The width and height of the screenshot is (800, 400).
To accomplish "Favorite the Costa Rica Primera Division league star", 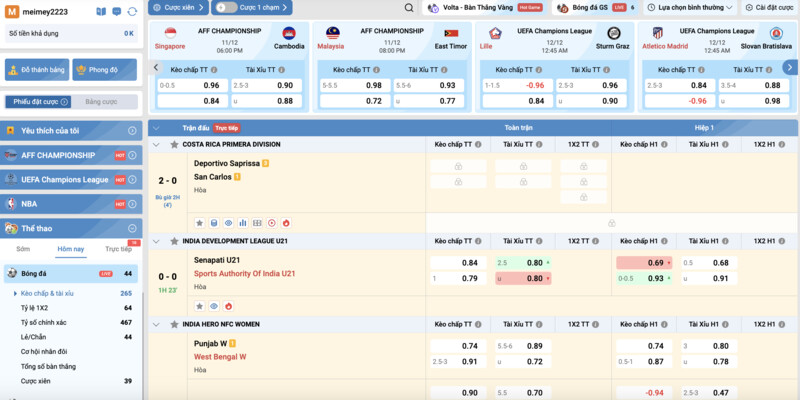I will click(174, 144).
